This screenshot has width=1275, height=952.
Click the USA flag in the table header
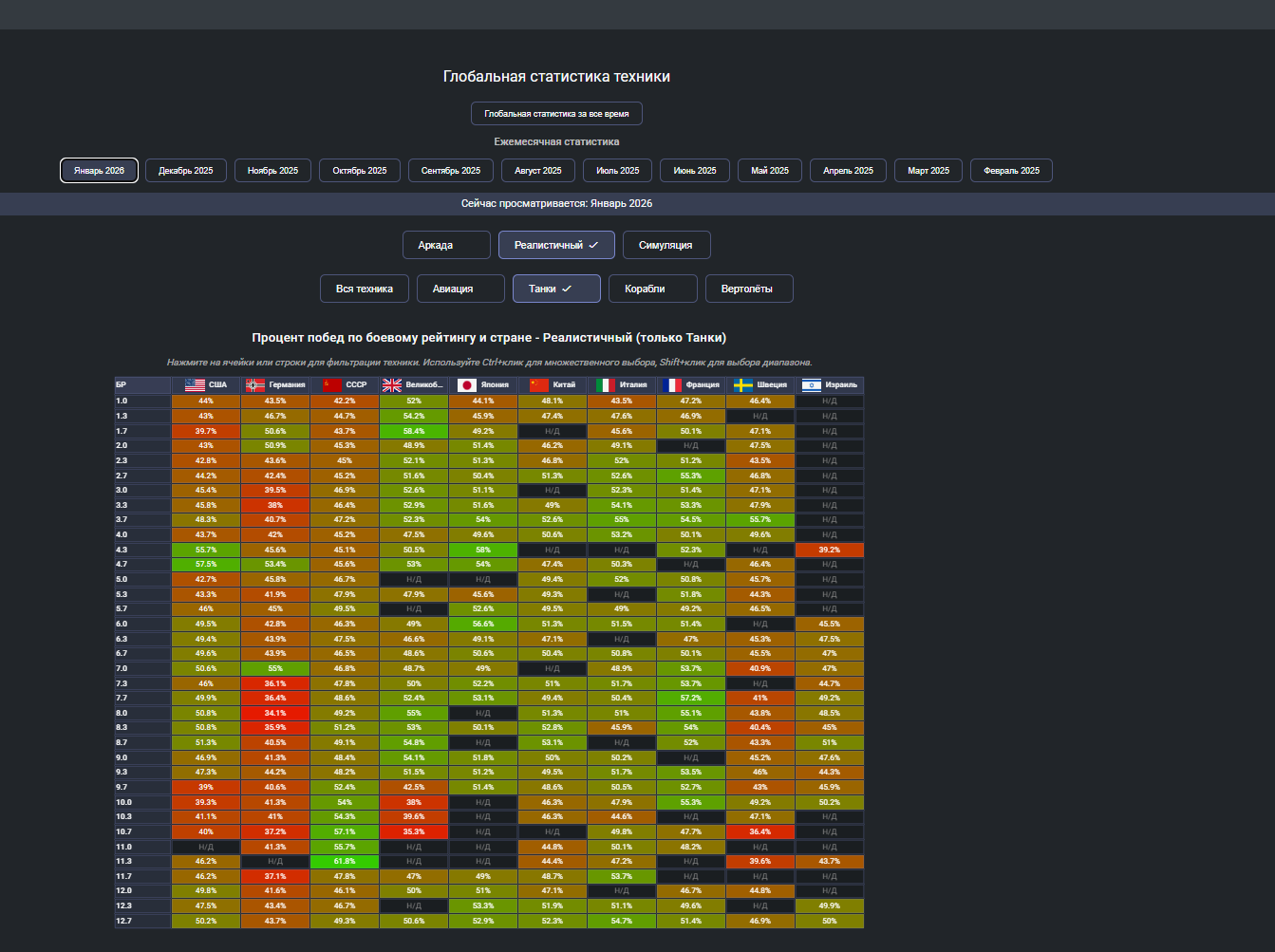click(195, 385)
